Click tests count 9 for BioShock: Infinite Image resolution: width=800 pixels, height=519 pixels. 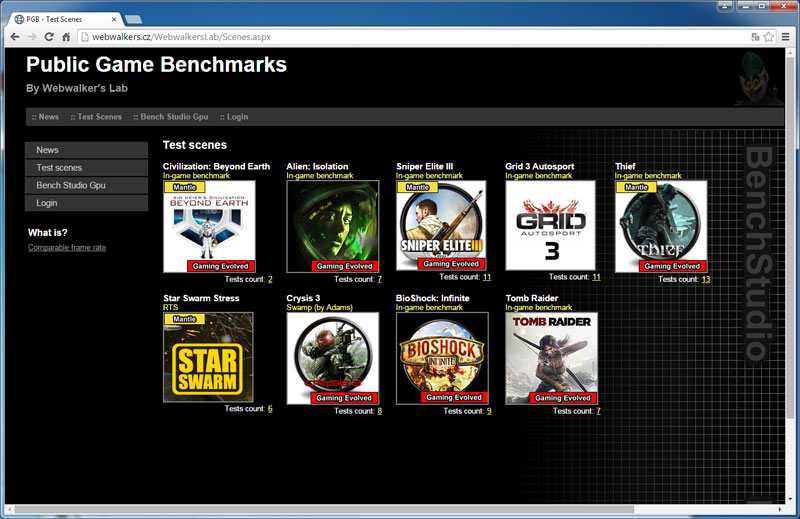coord(489,411)
